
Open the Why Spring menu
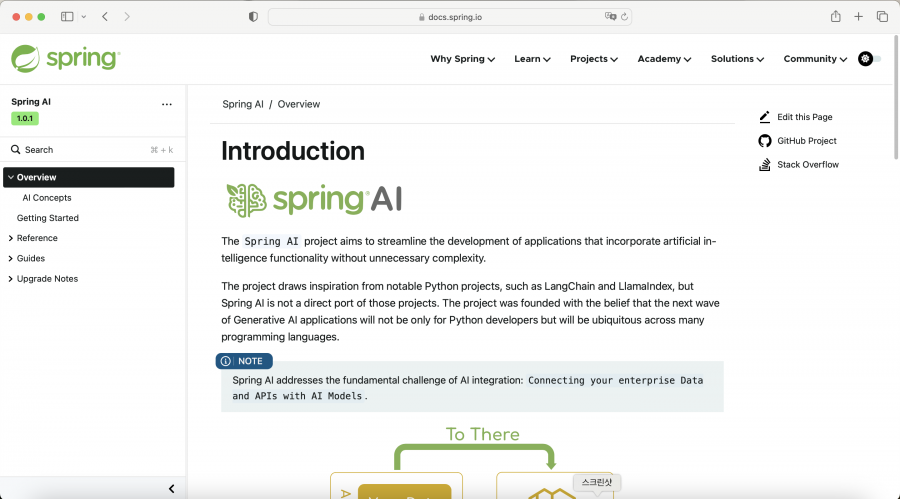(x=463, y=59)
